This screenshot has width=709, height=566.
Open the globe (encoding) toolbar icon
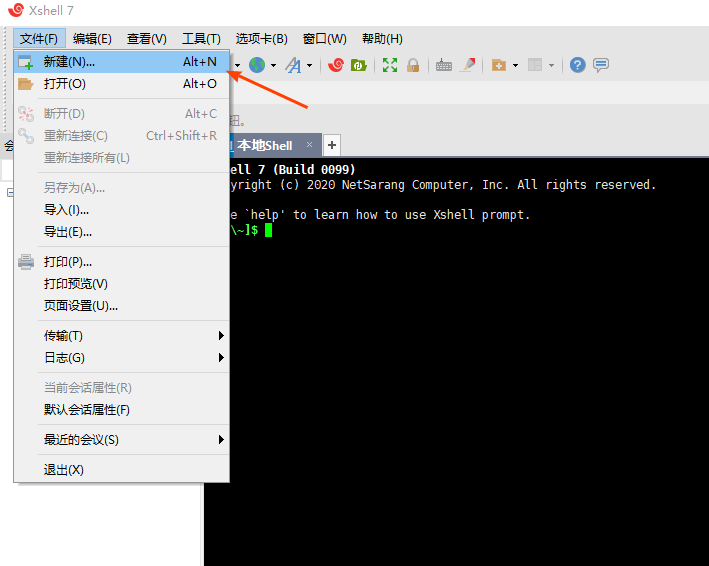(x=257, y=65)
